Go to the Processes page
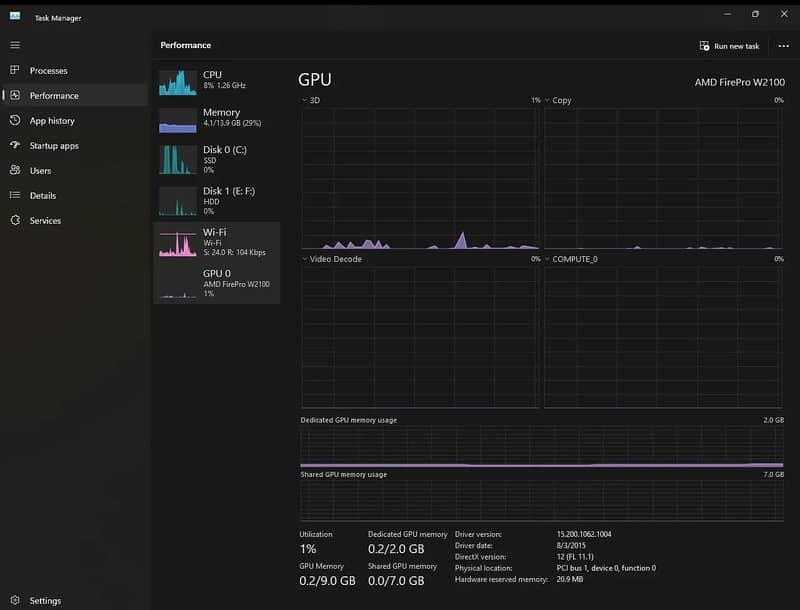 (x=48, y=71)
